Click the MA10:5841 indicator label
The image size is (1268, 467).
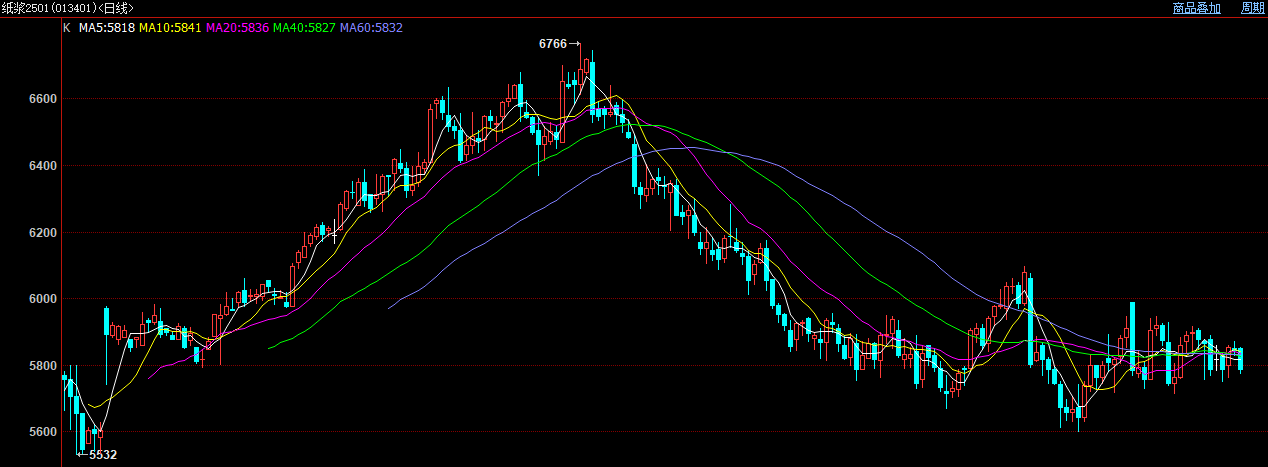pyautogui.click(x=170, y=28)
